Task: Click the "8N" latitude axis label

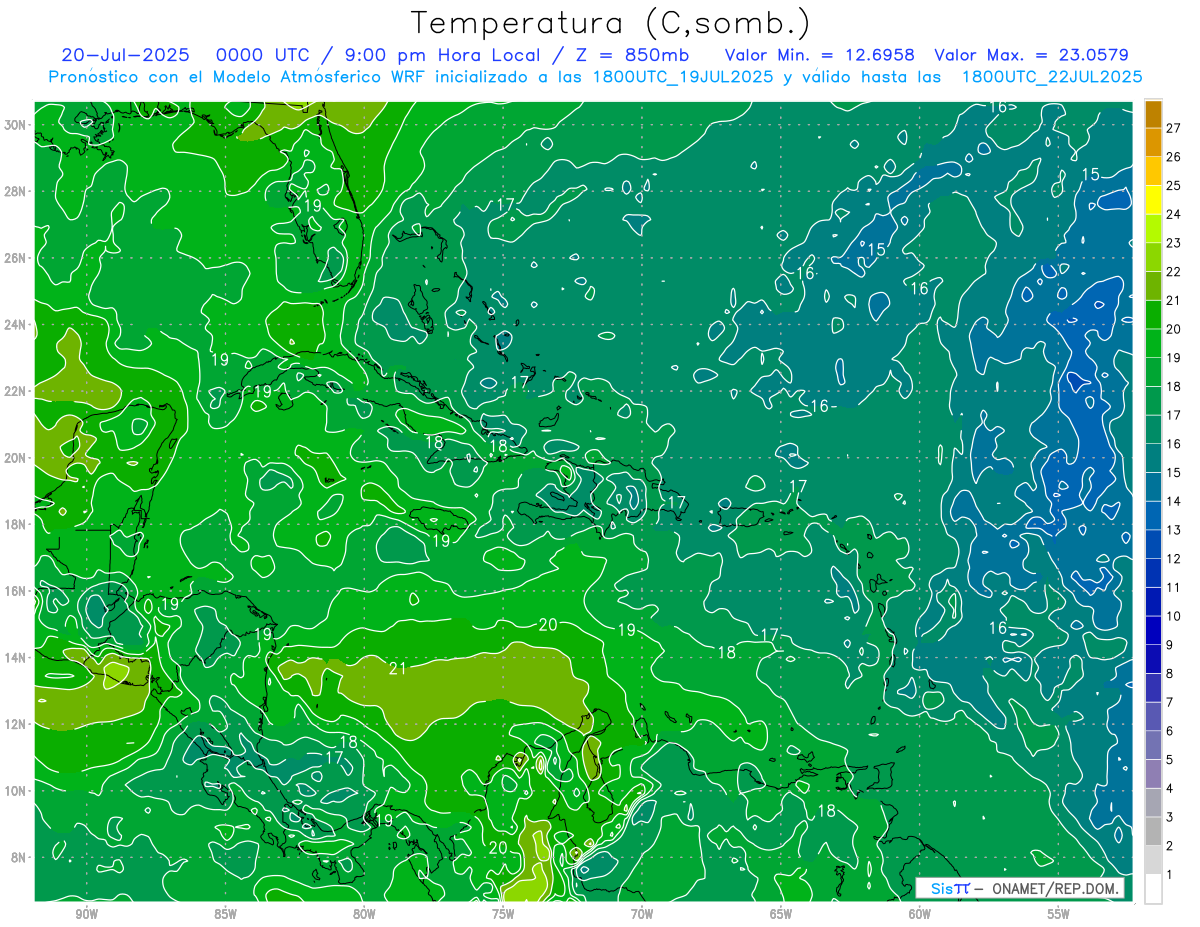Action: (x=20, y=857)
